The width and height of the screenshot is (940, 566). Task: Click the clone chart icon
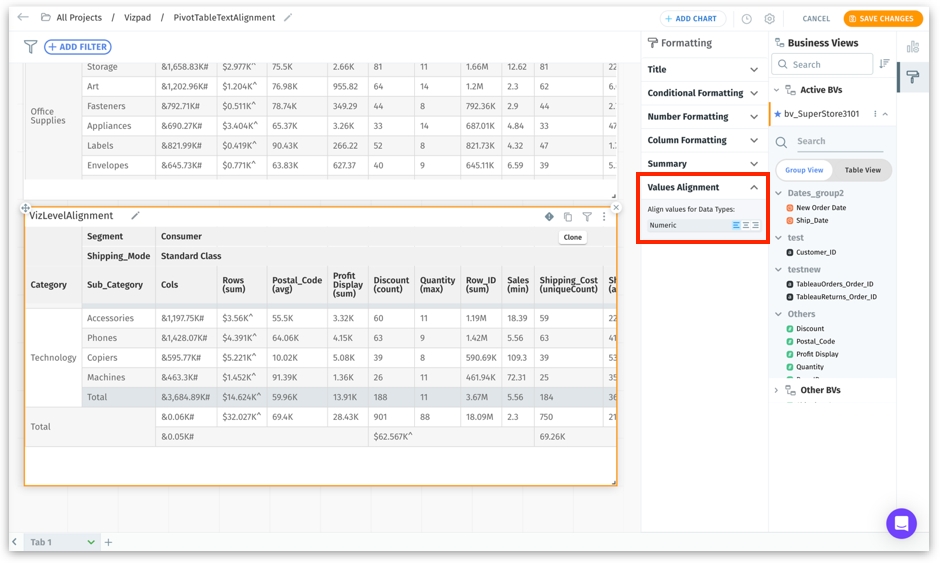click(568, 216)
